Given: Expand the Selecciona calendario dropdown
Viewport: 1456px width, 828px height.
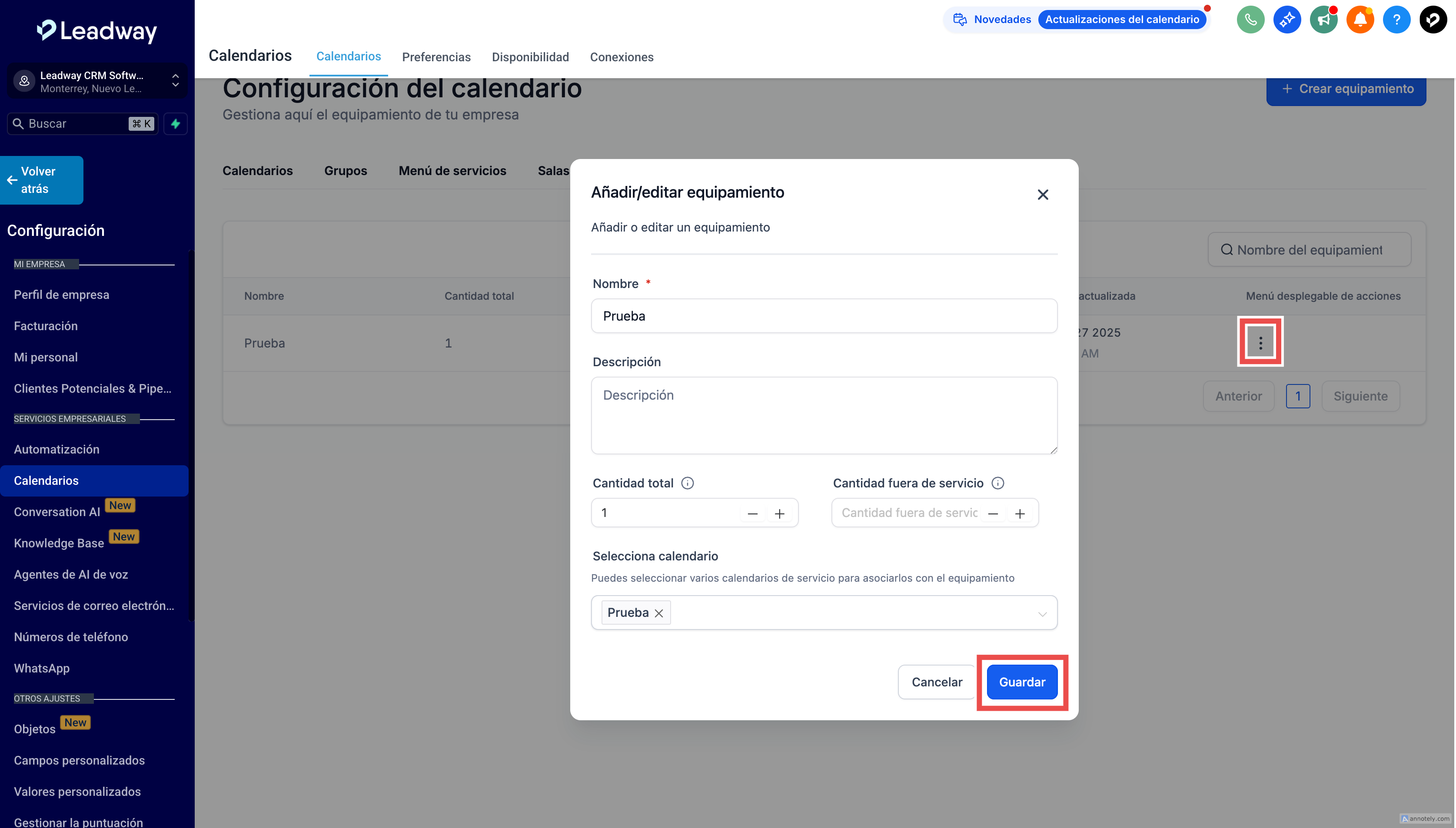Looking at the screenshot, I should point(1042,613).
